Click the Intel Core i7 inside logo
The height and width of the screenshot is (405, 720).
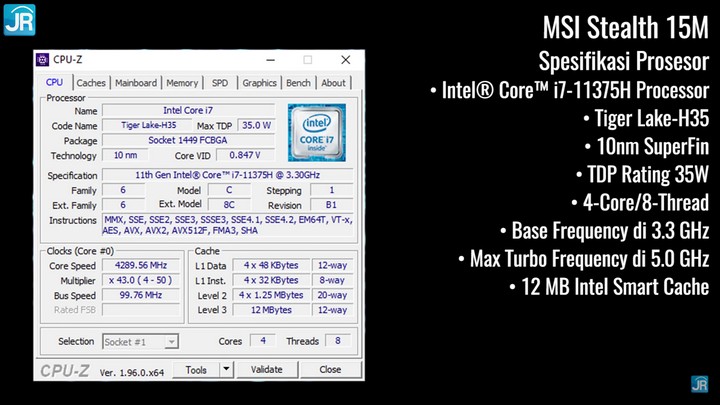[317, 133]
